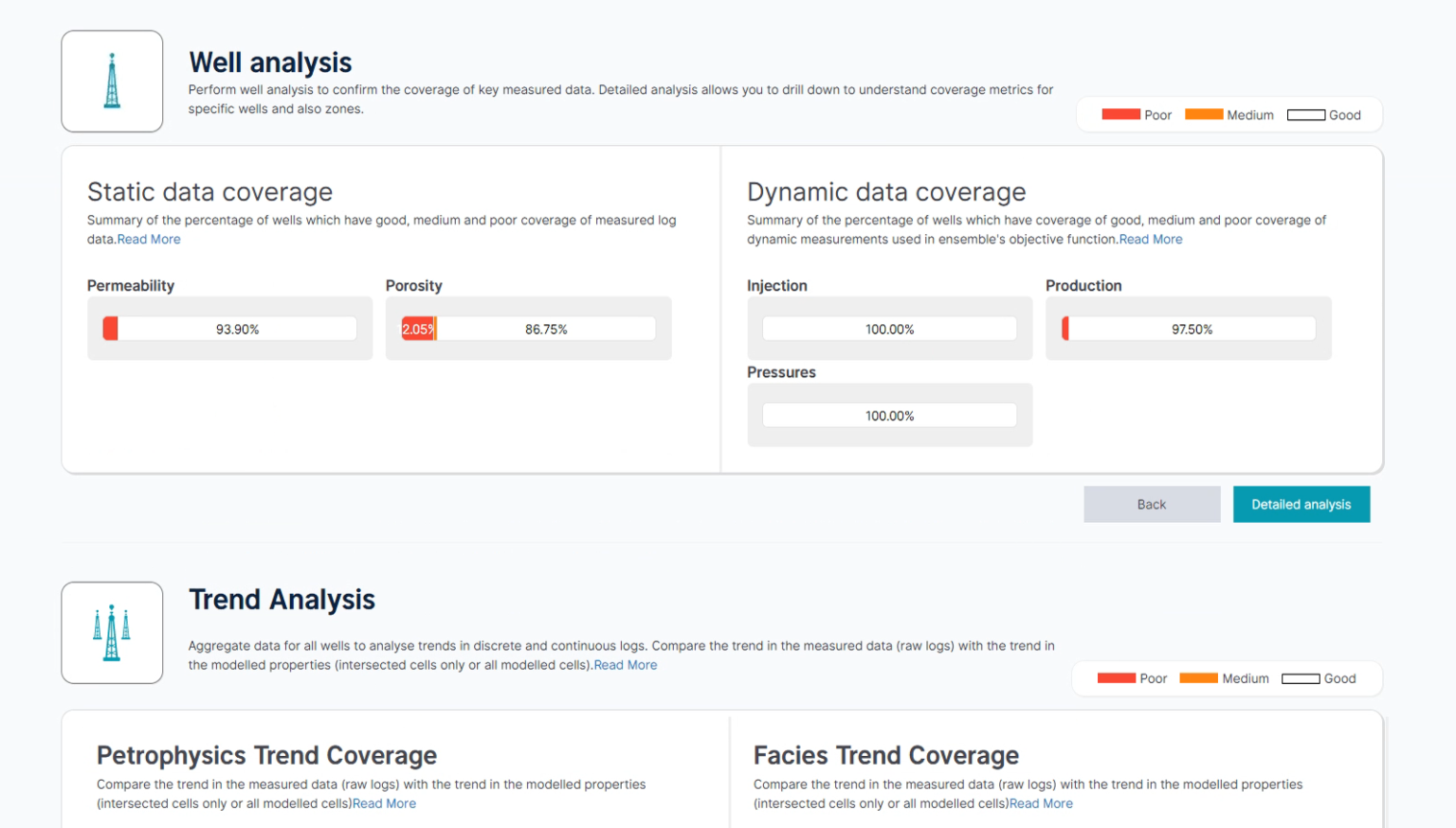The height and width of the screenshot is (828, 1456).
Task: Click the orange Medium swatch in Trend Analysis legend
Action: click(x=1198, y=678)
